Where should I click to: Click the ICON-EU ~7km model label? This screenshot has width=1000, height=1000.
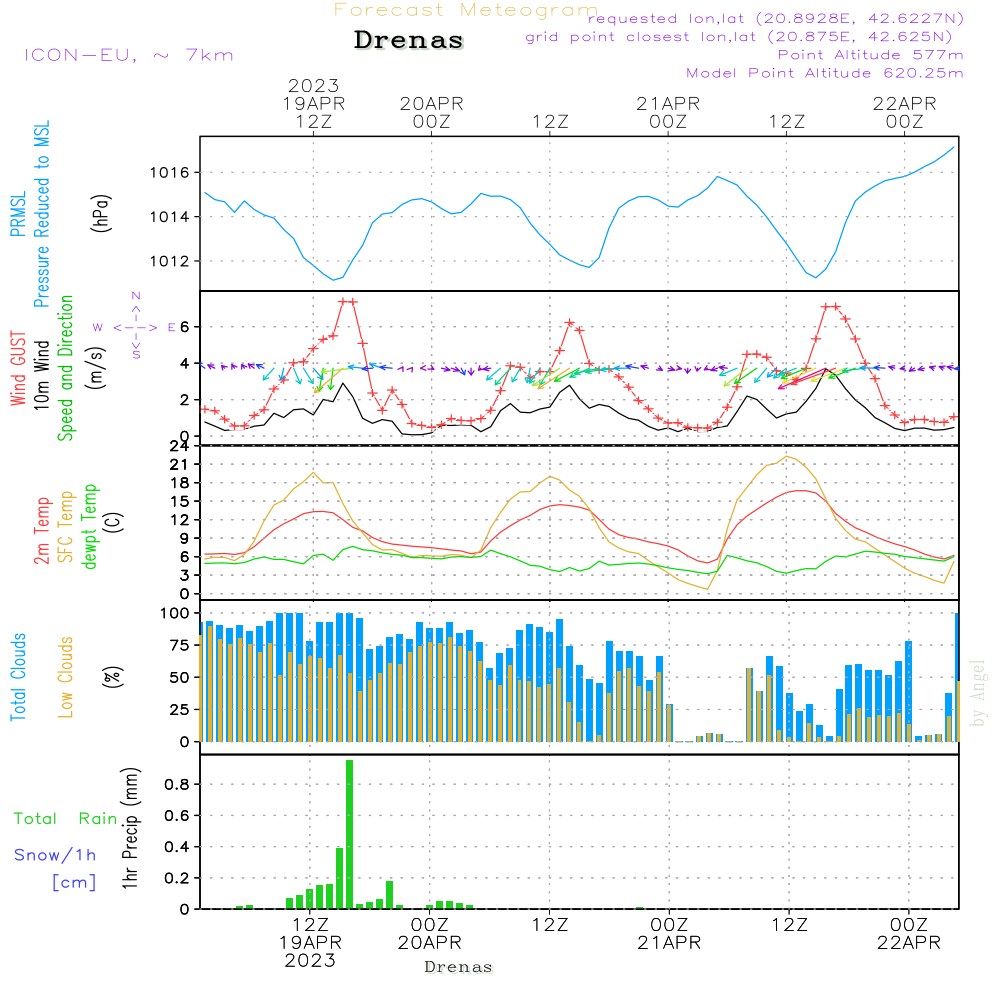[x=129, y=55]
